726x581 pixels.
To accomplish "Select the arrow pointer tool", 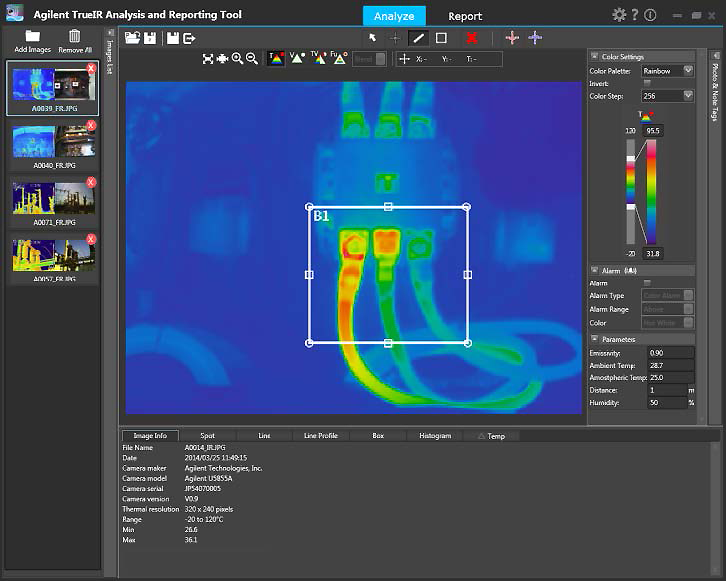I will click(373, 38).
